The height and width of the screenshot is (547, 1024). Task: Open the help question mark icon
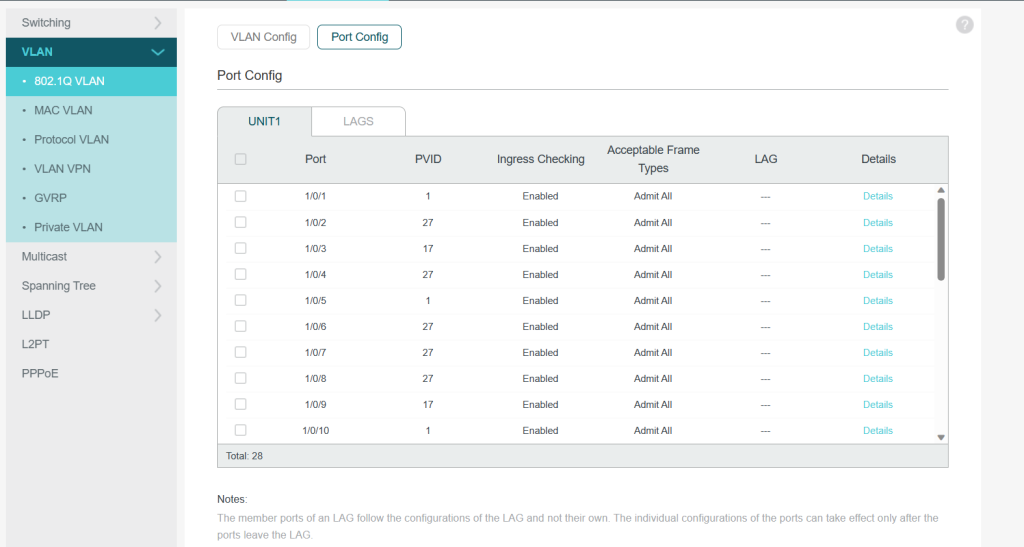click(965, 25)
